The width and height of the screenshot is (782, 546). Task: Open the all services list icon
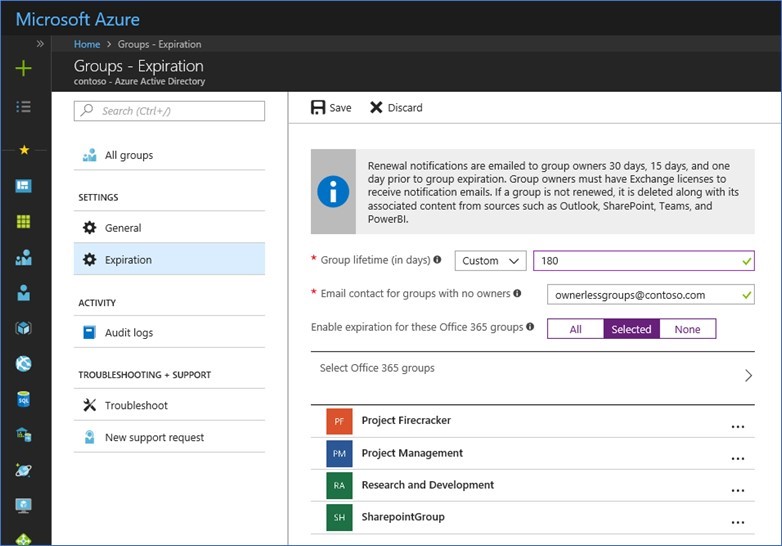pyautogui.click(x=24, y=106)
